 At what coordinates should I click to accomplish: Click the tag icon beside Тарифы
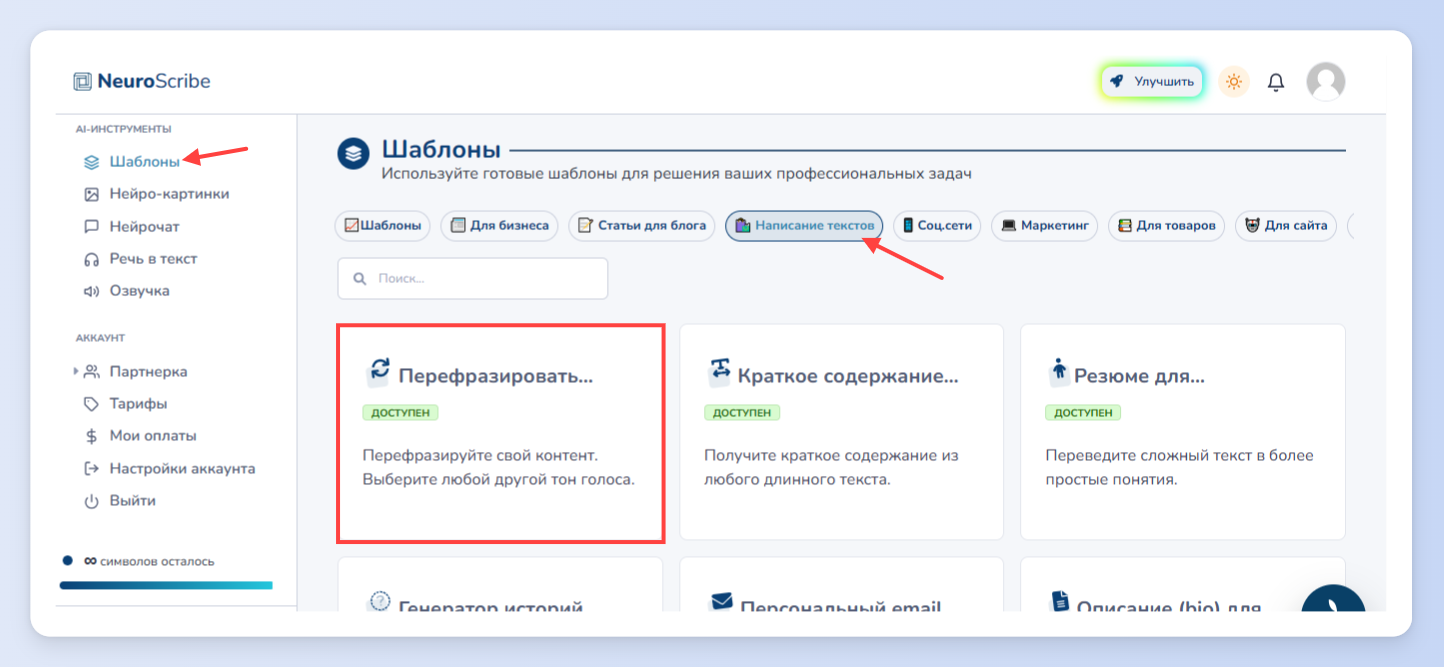91,404
